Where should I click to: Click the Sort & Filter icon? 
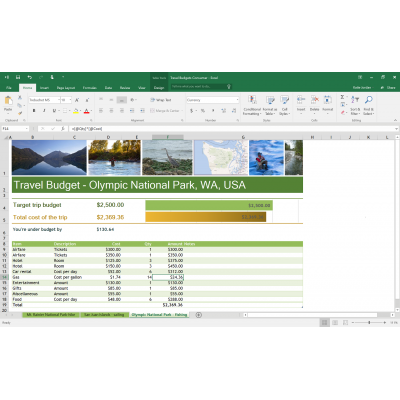click(x=355, y=105)
